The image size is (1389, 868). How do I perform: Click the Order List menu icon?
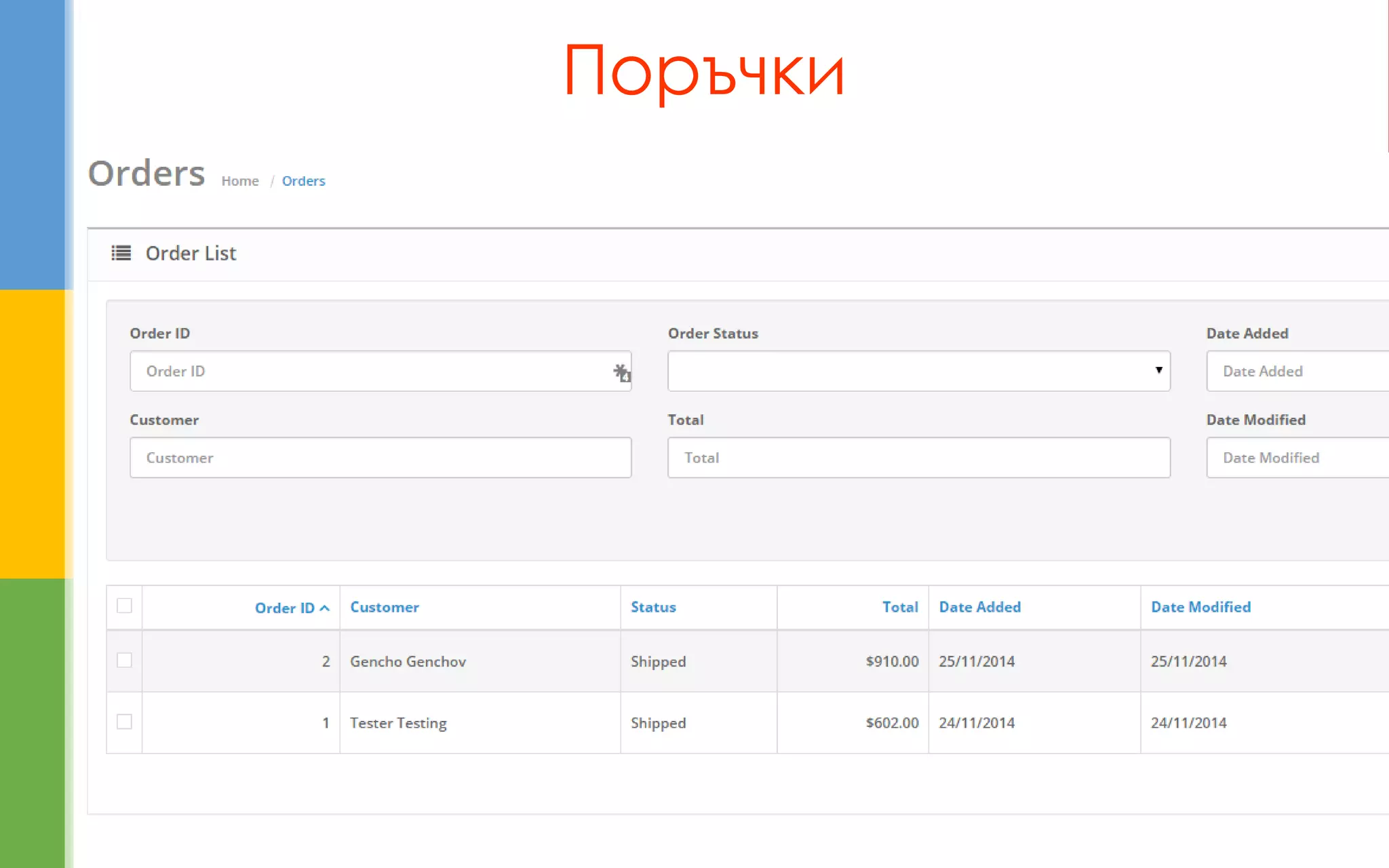pyautogui.click(x=121, y=253)
